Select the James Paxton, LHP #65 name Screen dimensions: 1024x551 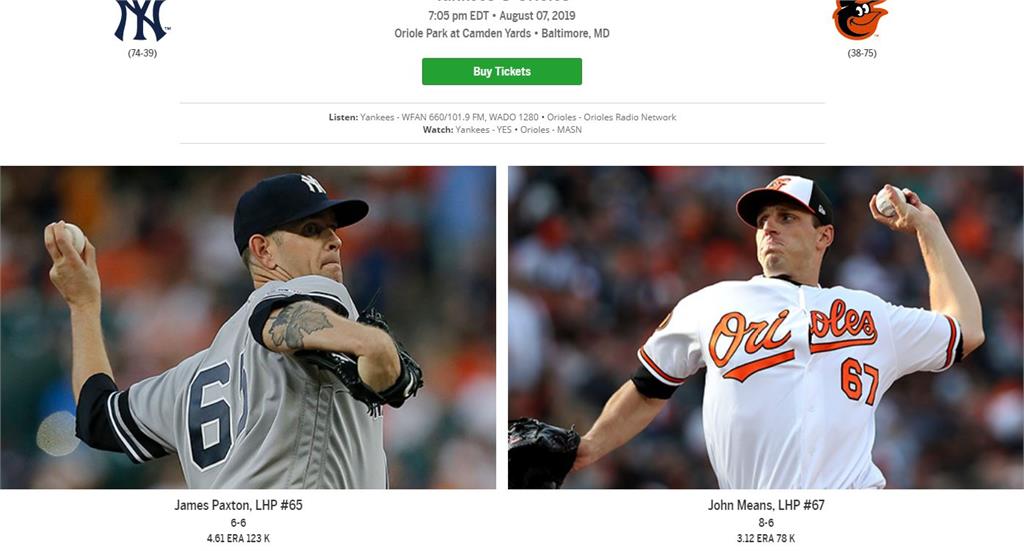[x=238, y=505]
